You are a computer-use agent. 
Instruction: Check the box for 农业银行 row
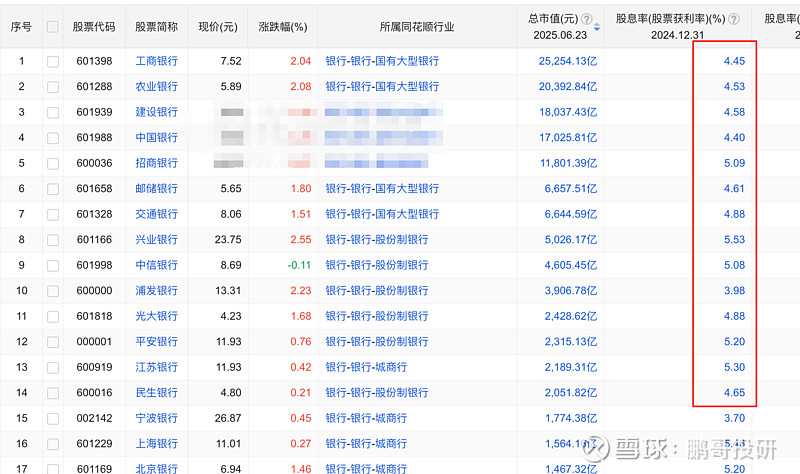(53, 87)
